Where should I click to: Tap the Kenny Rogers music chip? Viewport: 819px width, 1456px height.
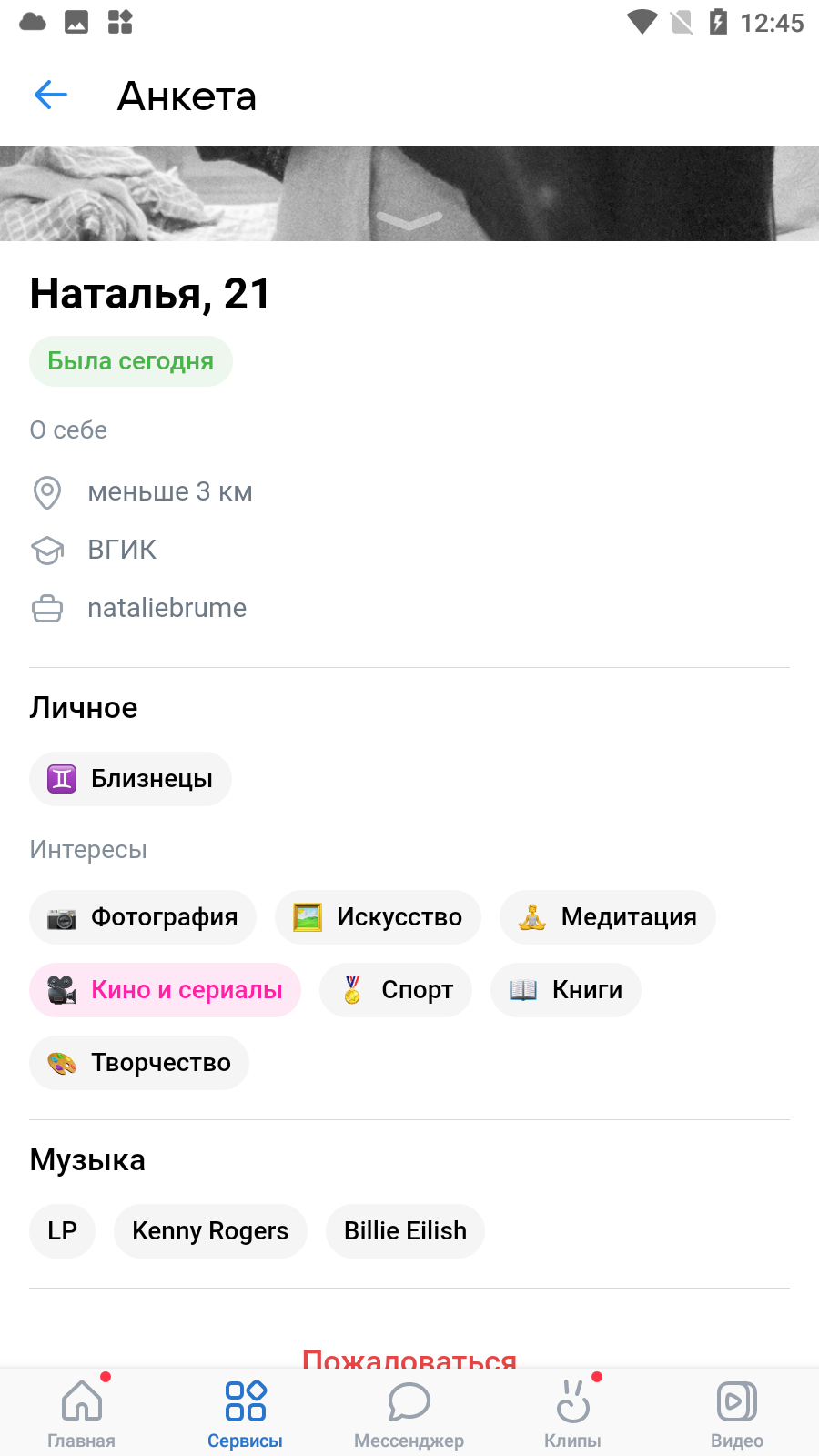(x=210, y=1231)
